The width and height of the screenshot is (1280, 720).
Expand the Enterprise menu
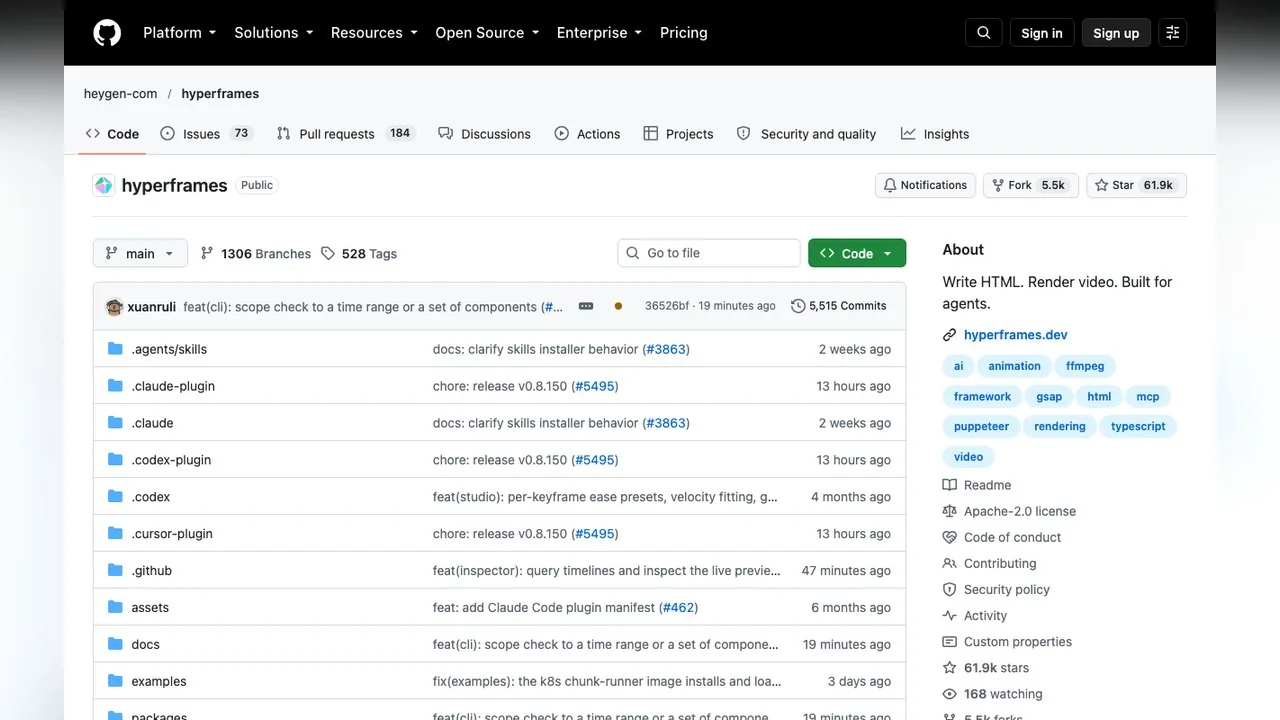(600, 33)
